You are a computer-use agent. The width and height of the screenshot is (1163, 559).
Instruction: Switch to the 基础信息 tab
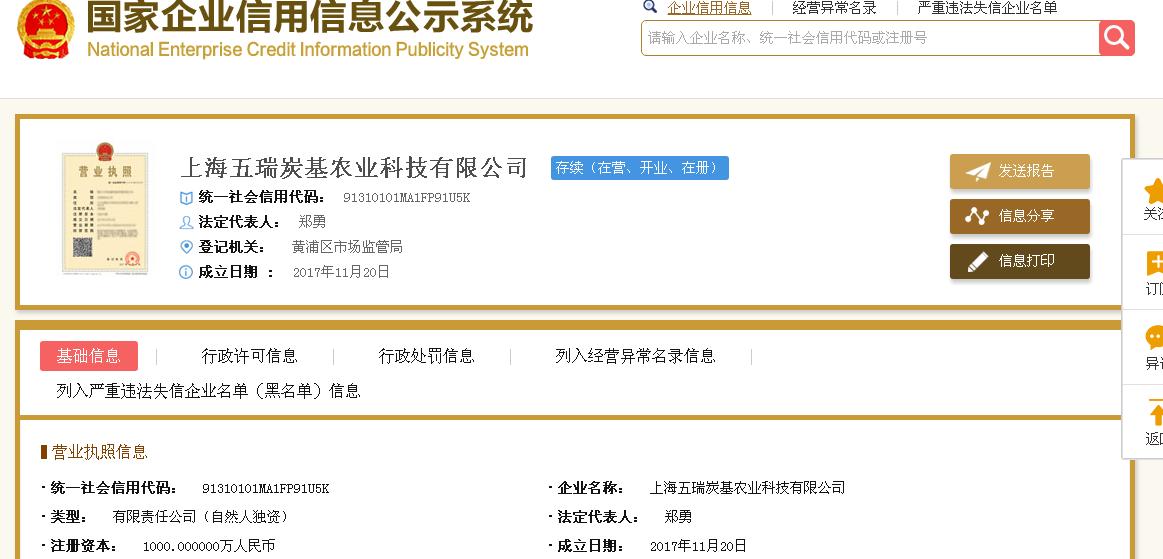coord(89,356)
